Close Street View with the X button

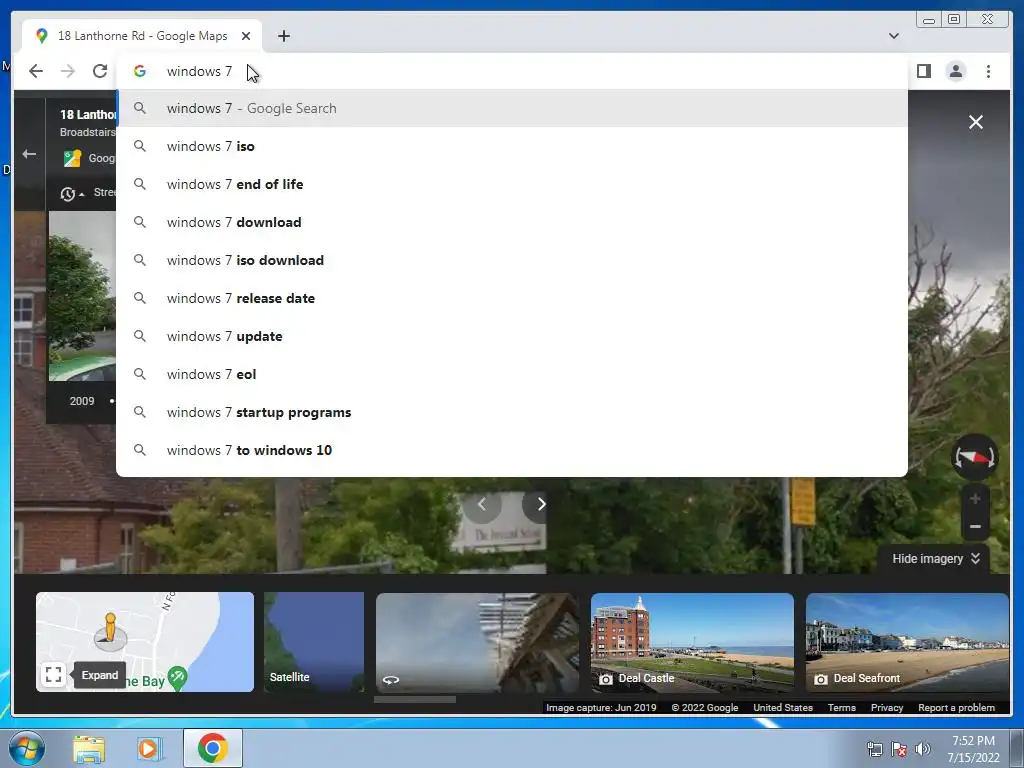point(976,122)
